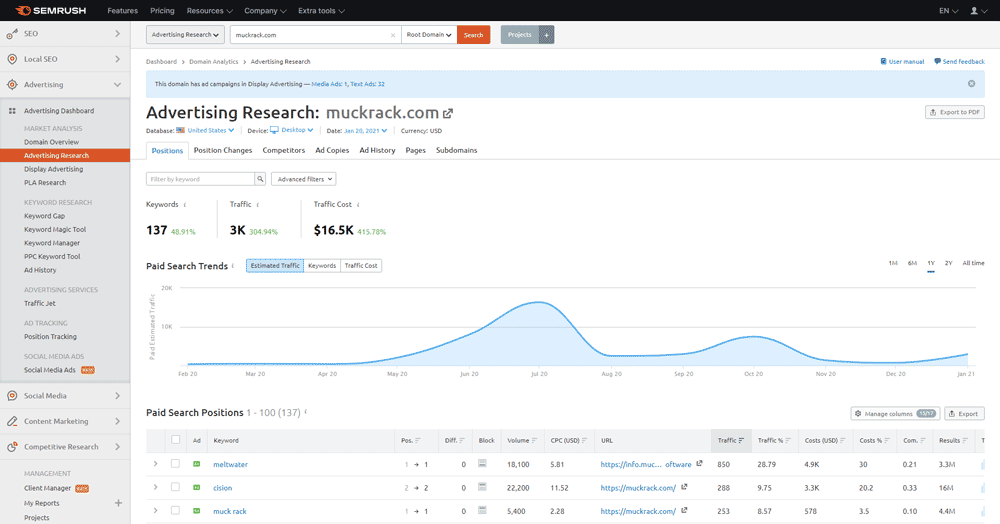Viewport: 1000px width, 524px height.
Task: Open the user account icon menu
Action: 978,11
